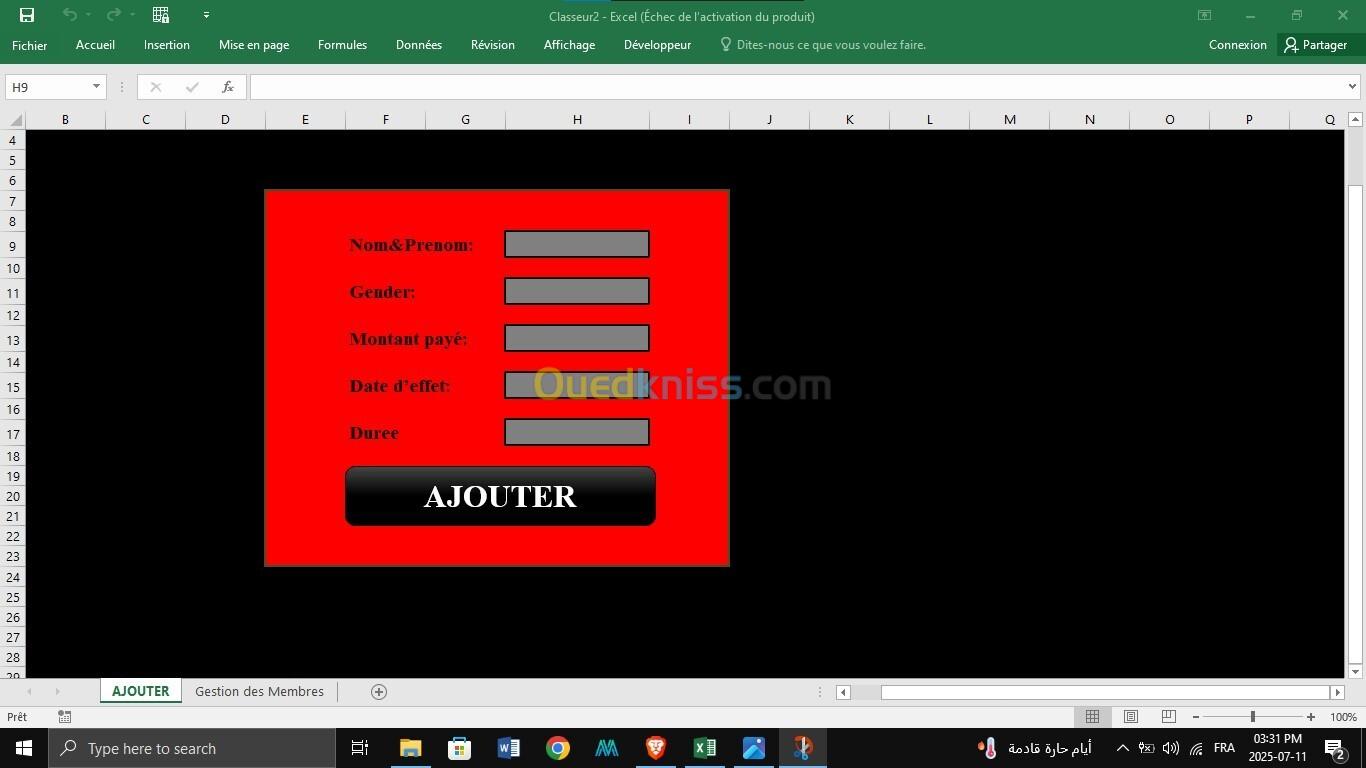This screenshot has width=1366, height=768.
Task: Click the Undo arrow icon
Action: tap(69, 15)
